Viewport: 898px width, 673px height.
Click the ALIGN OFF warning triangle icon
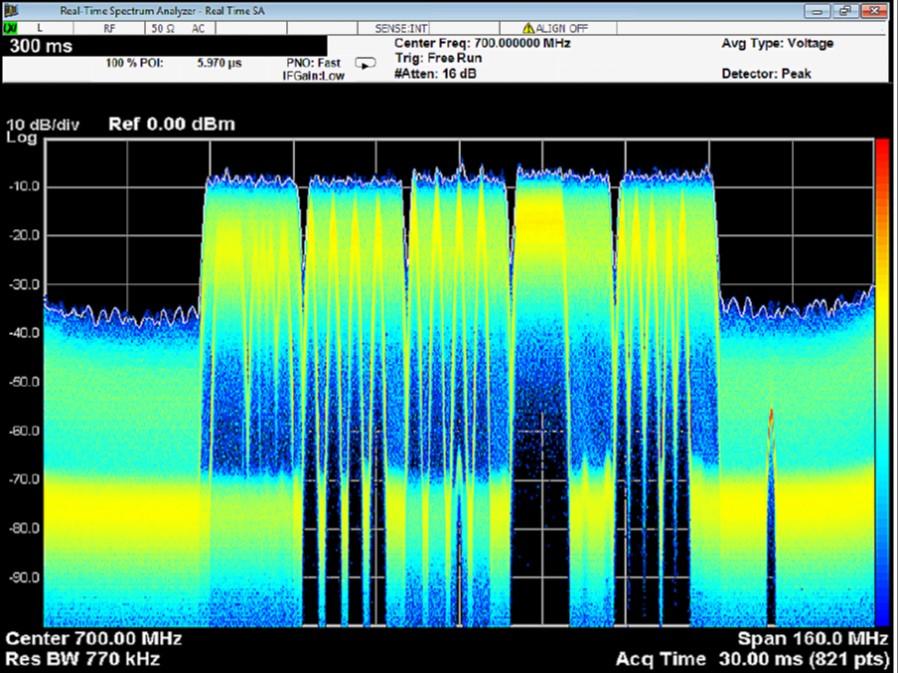pyautogui.click(x=529, y=28)
